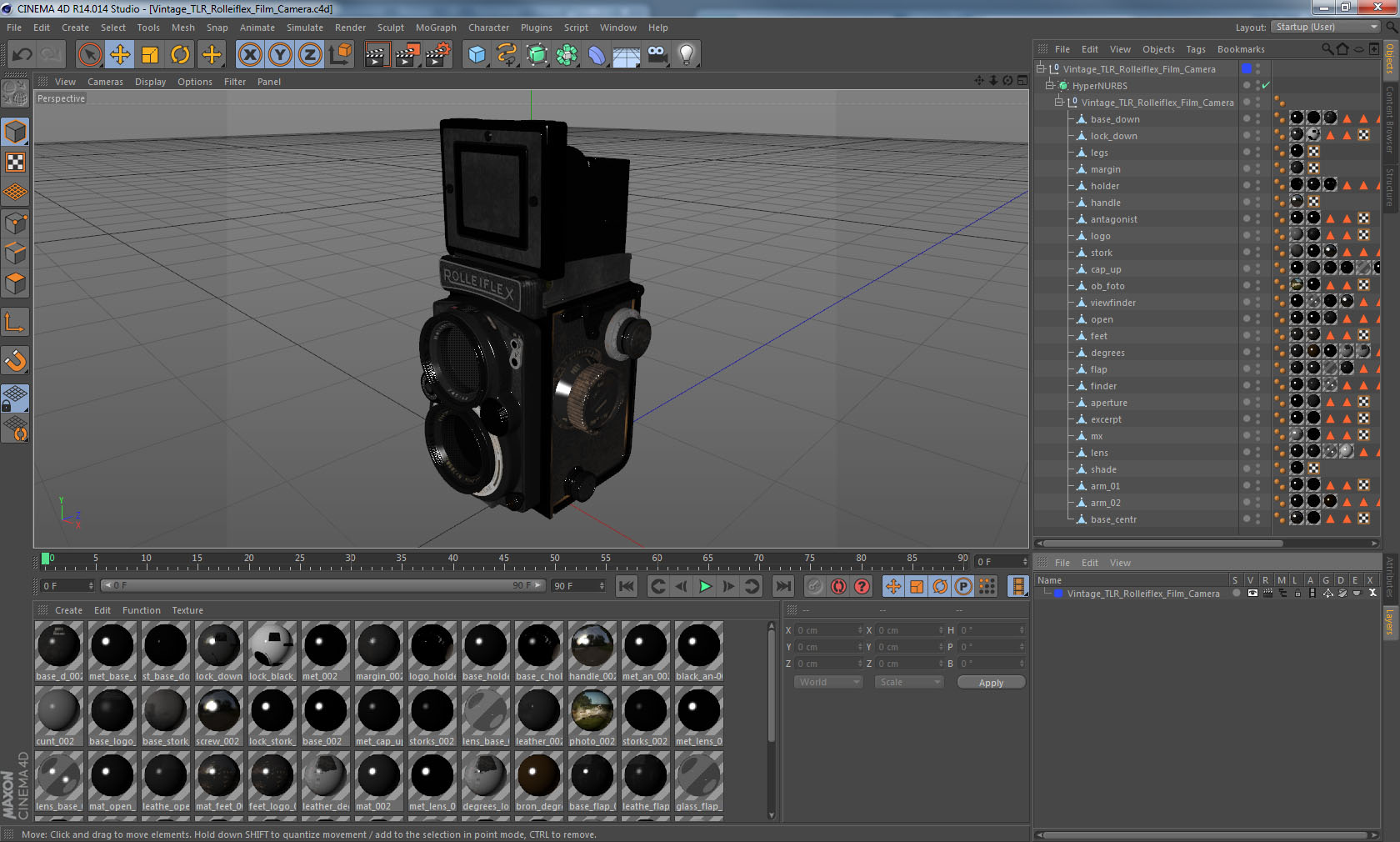Activate the Rotate tool

click(180, 55)
